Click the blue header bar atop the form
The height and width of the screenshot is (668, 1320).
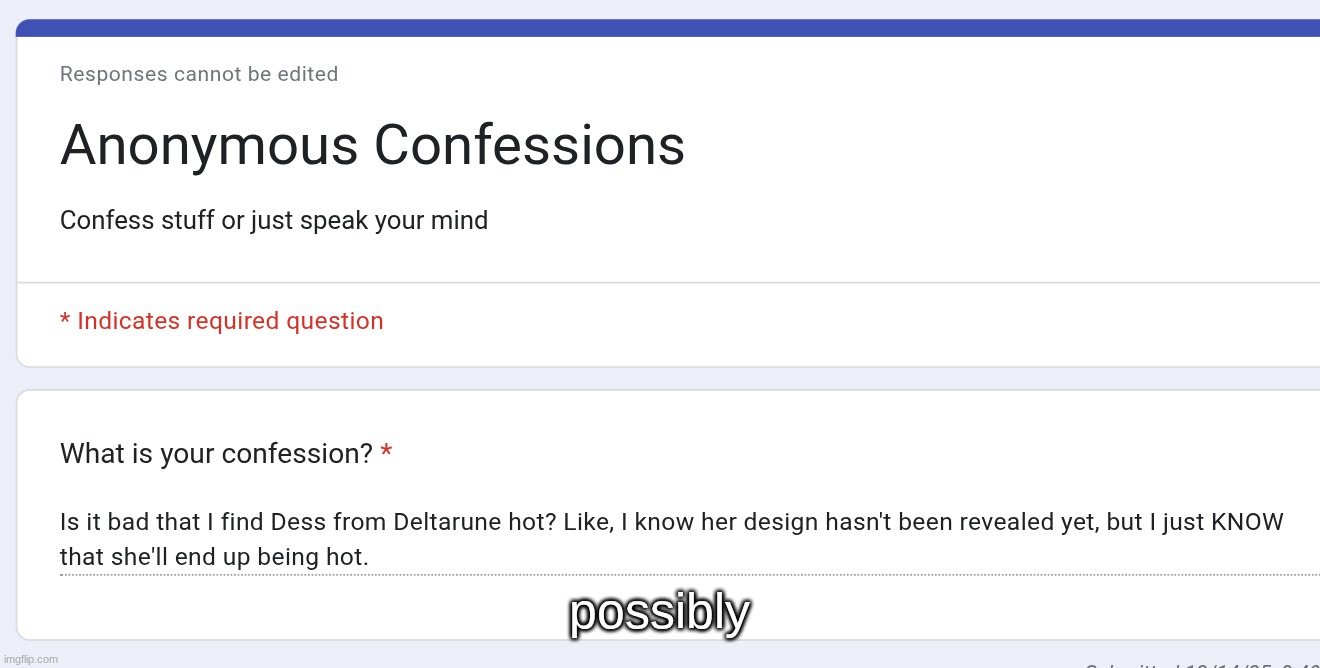(x=668, y=27)
